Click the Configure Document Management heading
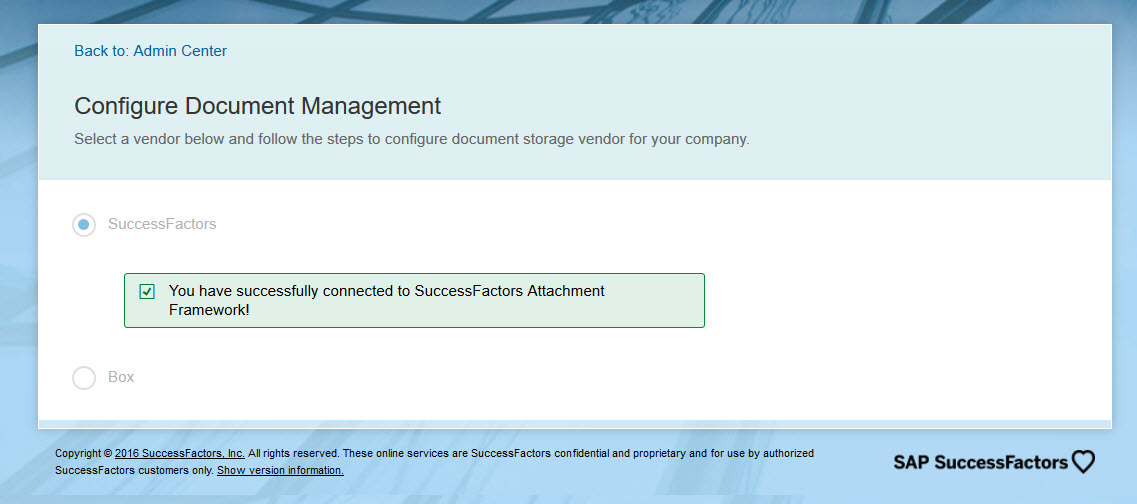Image resolution: width=1137 pixels, height=504 pixels. (x=257, y=106)
